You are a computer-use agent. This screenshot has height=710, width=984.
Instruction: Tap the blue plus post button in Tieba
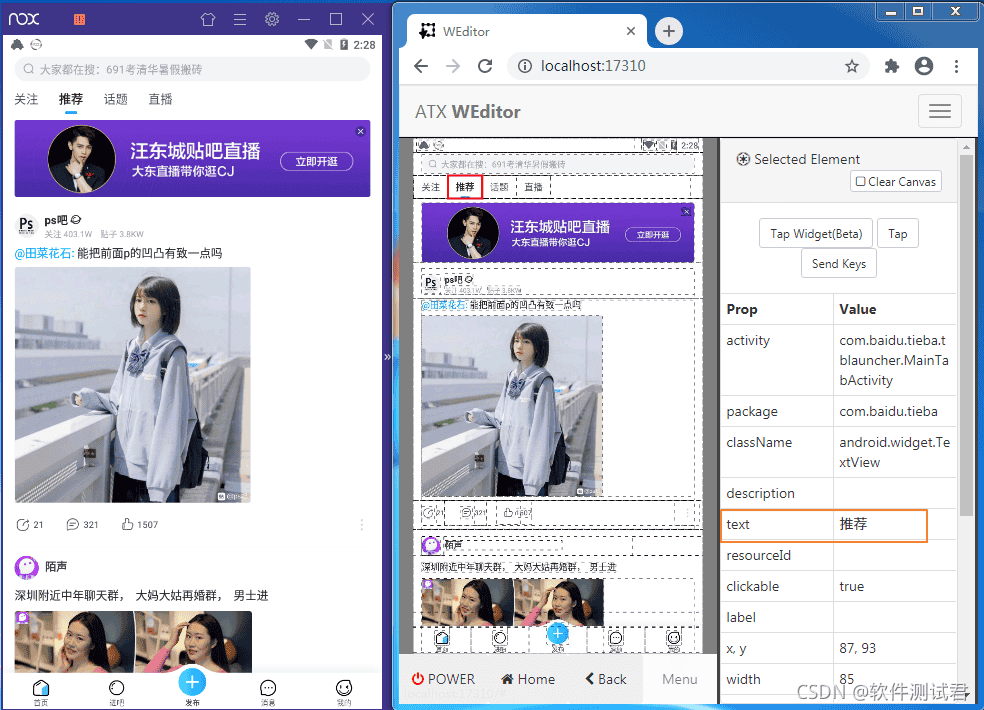192,682
